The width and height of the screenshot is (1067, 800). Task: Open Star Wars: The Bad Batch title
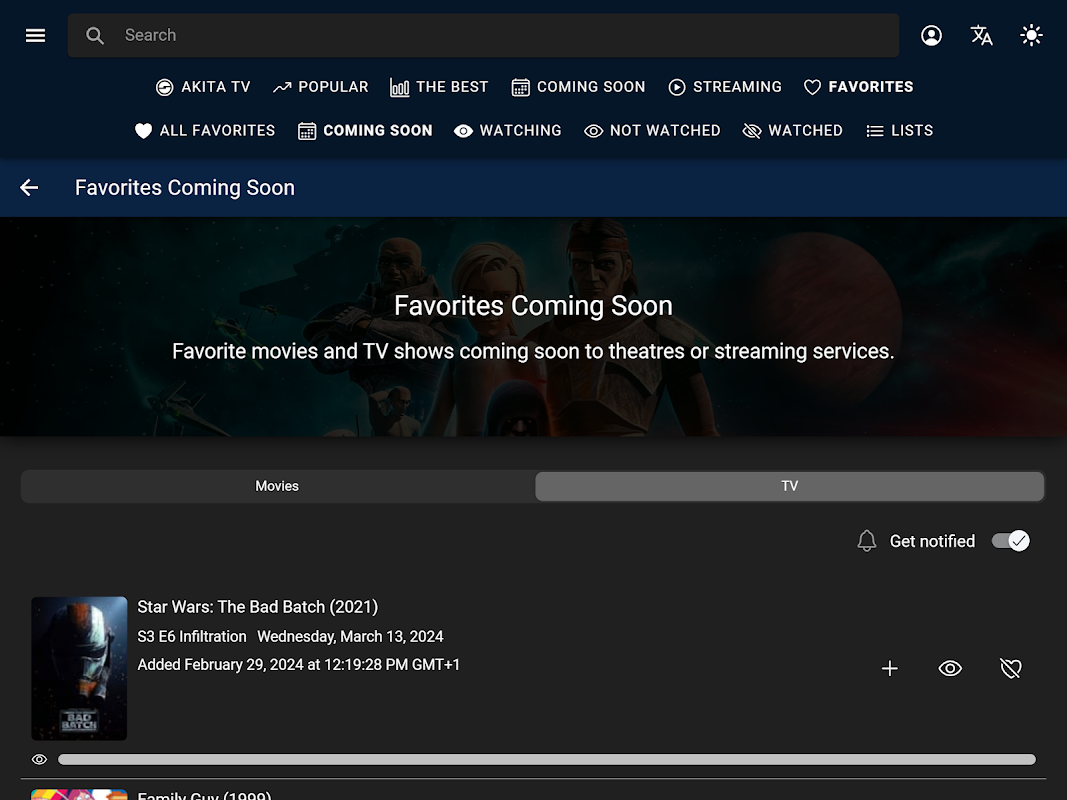click(257, 607)
